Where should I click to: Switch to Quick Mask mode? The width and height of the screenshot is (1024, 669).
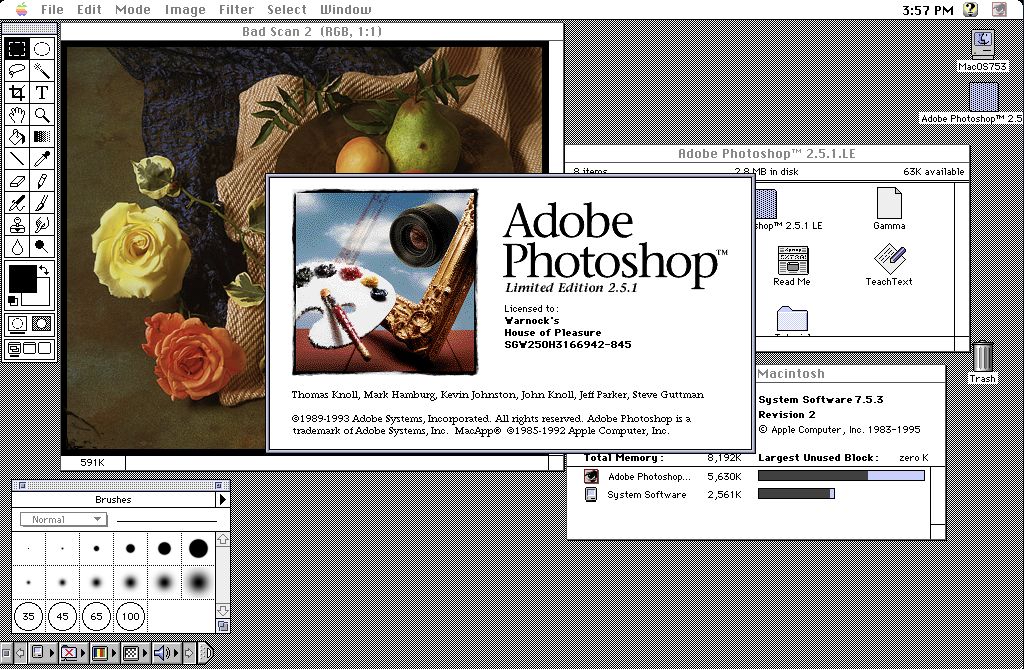[x=42, y=323]
